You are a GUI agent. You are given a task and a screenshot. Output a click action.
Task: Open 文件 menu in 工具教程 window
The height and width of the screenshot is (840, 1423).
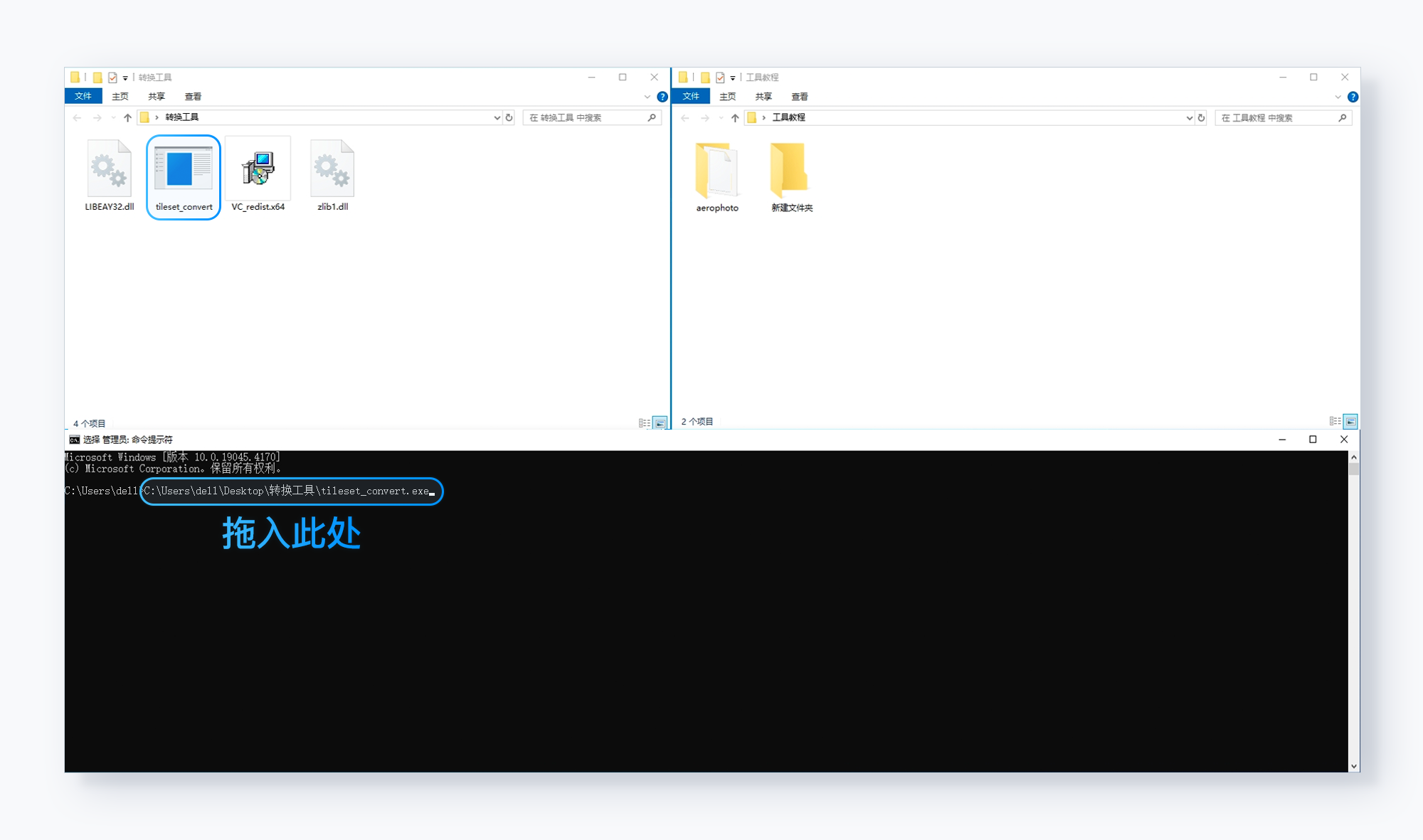tap(691, 96)
